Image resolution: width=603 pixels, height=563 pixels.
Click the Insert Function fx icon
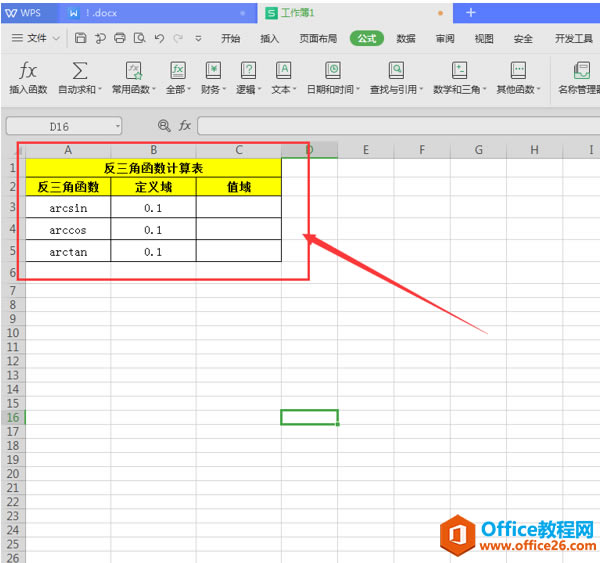[x=28, y=71]
